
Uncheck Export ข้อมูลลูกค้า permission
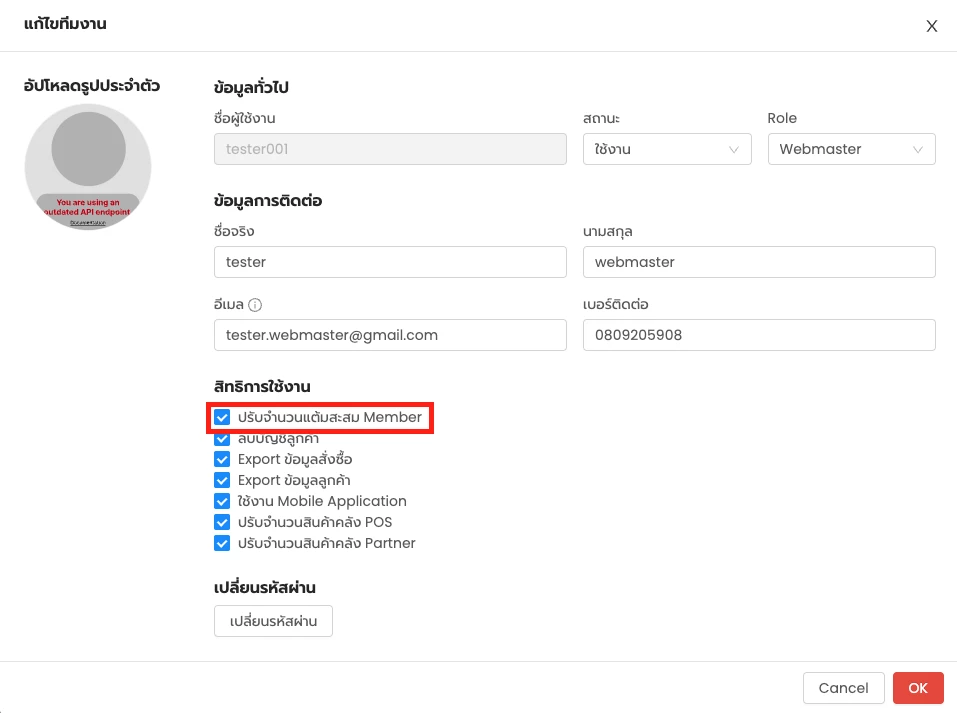pos(222,480)
